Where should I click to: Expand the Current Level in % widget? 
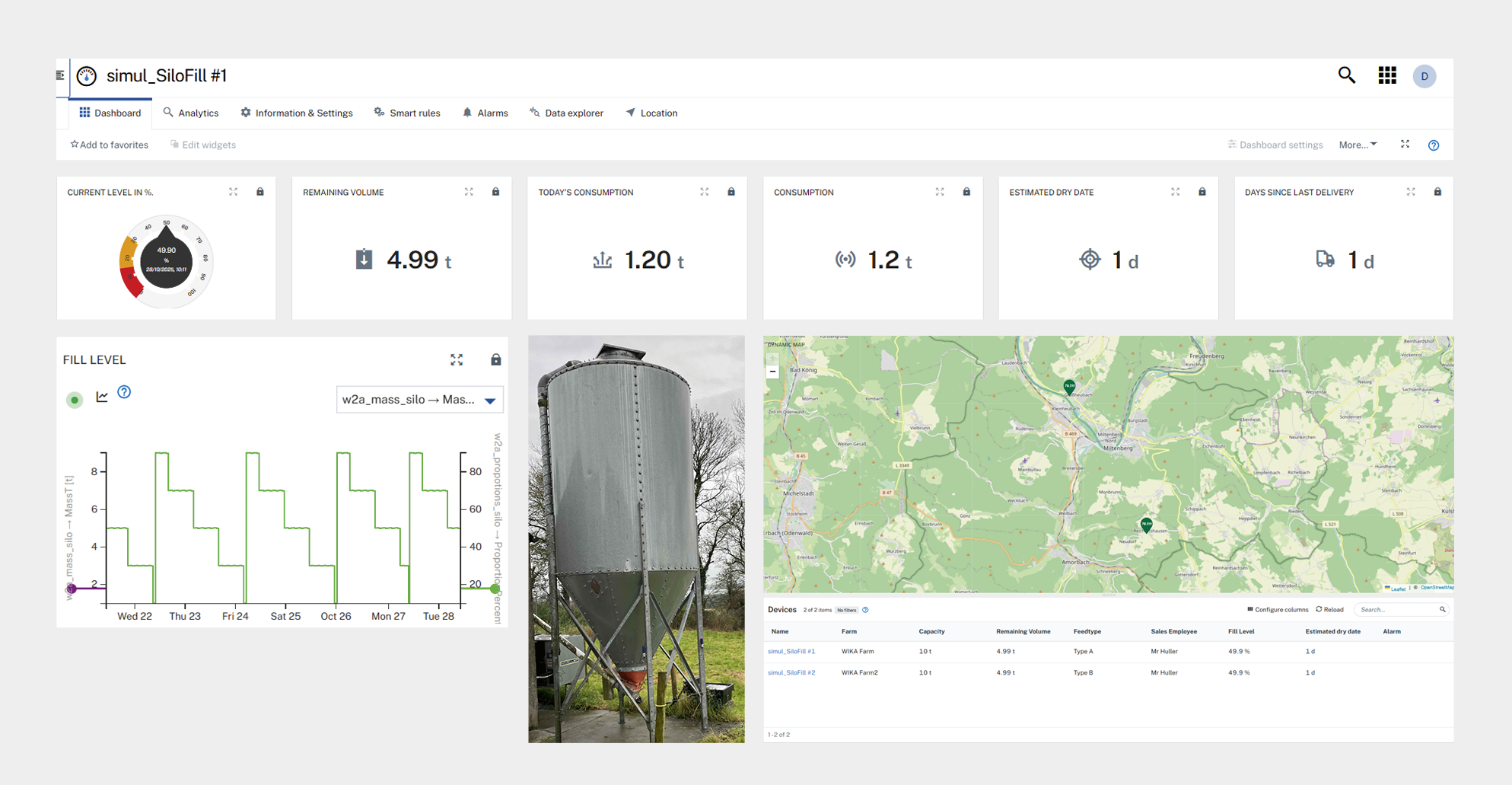point(234,192)
